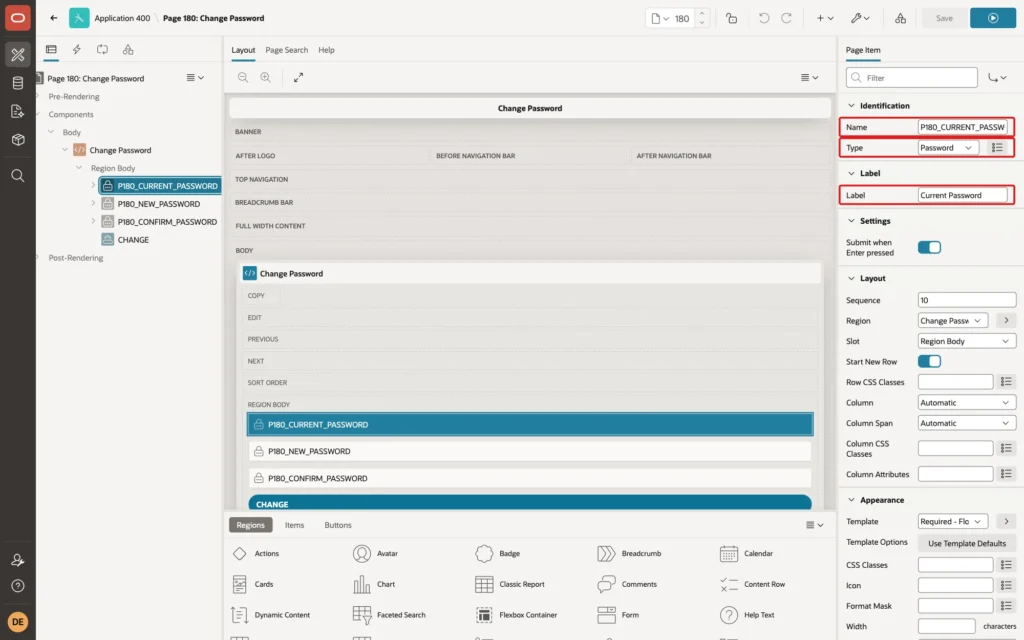Open Gallery cube icon in sidebar
1024x640 pixels.
18,139
